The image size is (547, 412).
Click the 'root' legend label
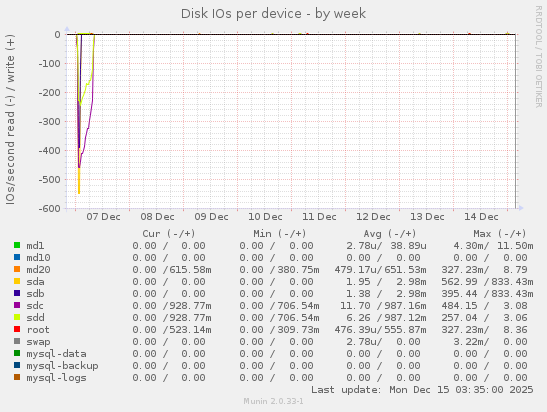[x=38, y=330]
